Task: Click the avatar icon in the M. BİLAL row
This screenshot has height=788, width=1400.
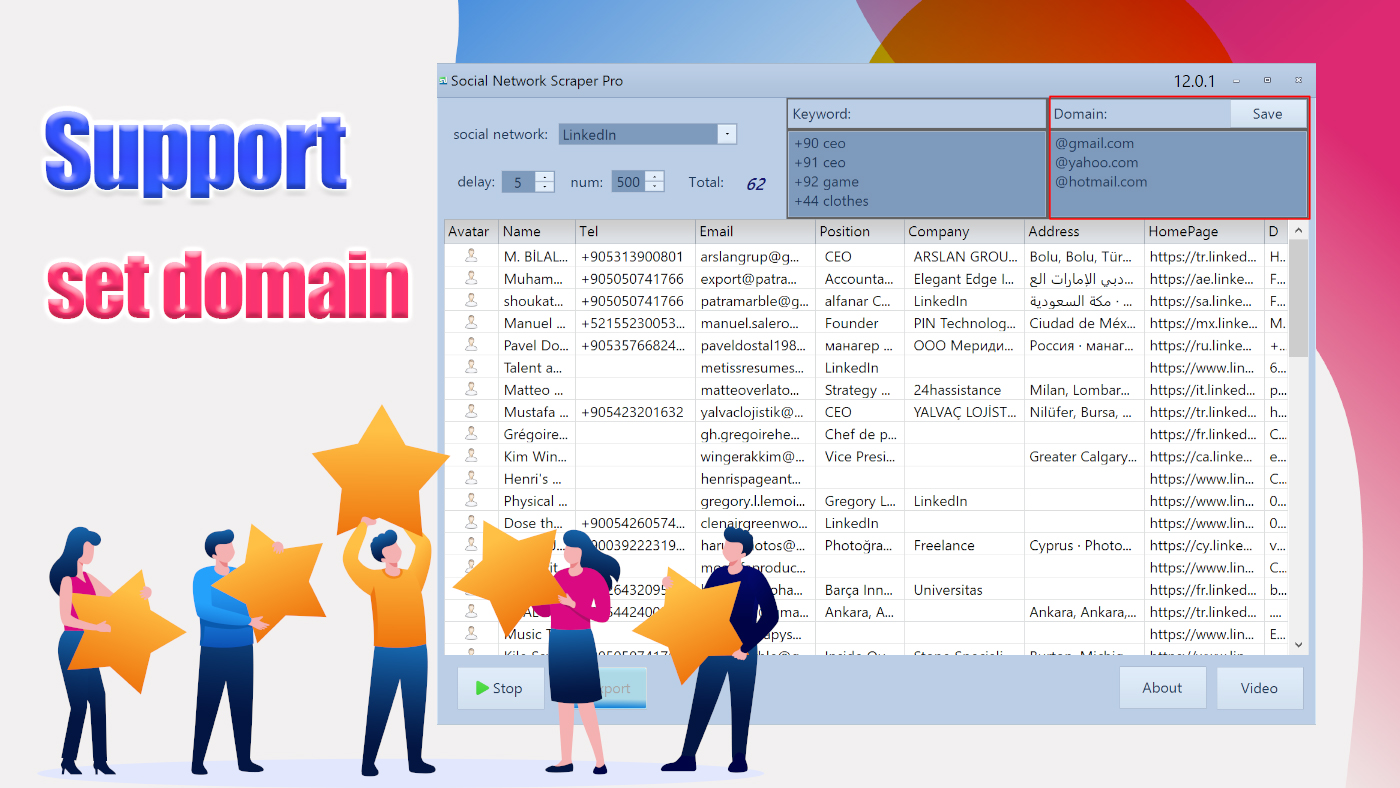Action: point(471,256)
